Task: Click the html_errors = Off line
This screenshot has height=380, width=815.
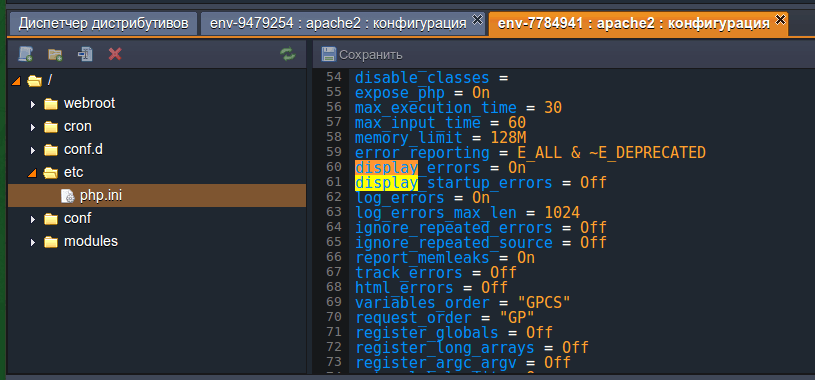Action: click(x=431, y=287)
